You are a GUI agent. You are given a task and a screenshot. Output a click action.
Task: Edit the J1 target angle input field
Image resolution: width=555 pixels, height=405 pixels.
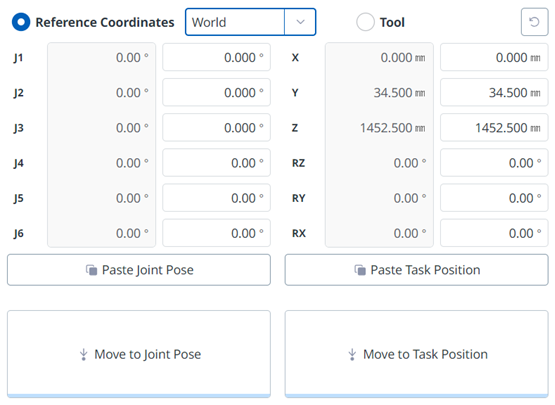coord(216,57)
